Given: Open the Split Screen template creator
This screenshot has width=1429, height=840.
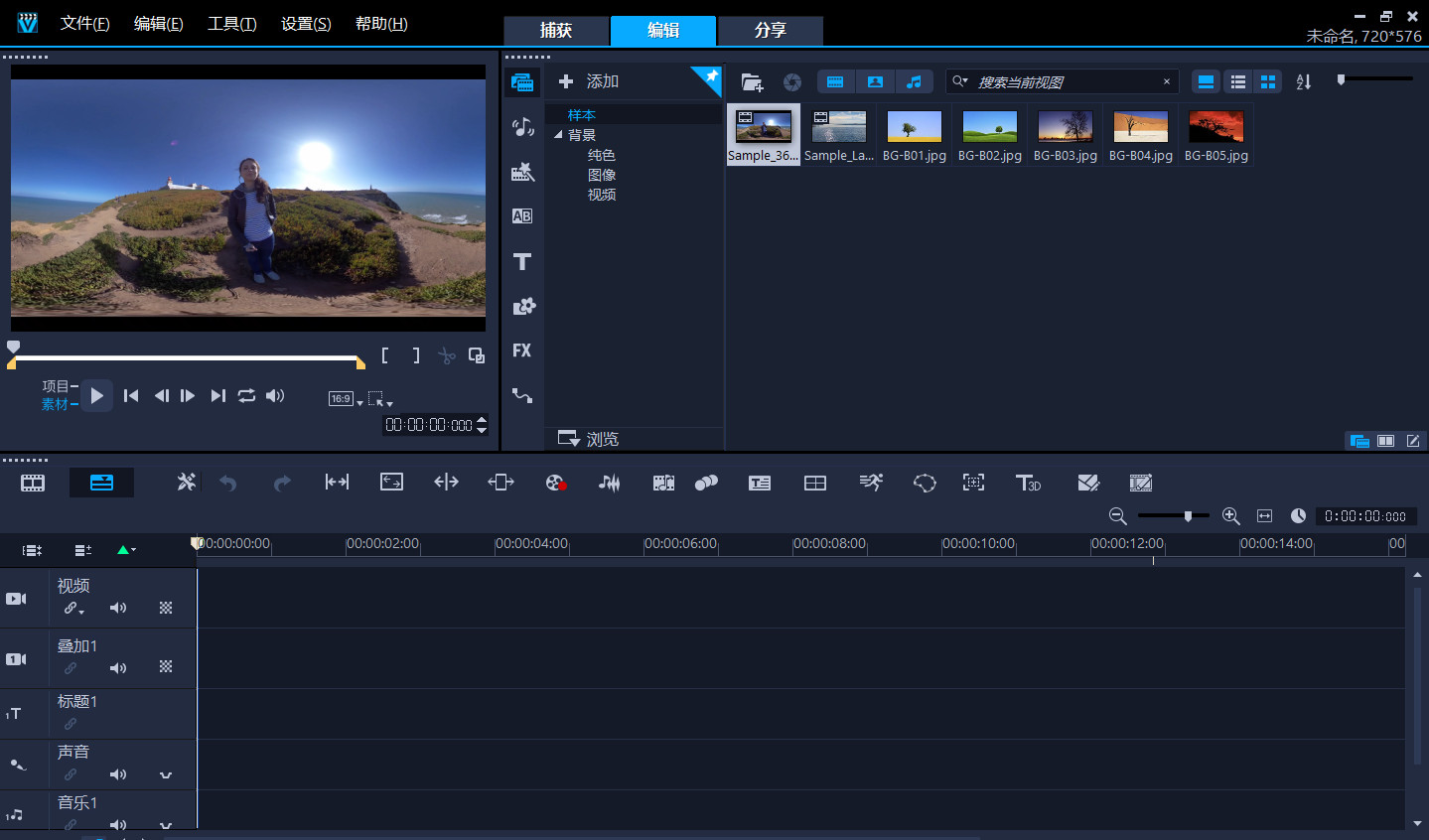Looking at the screenshot, I should click(815, 483).
